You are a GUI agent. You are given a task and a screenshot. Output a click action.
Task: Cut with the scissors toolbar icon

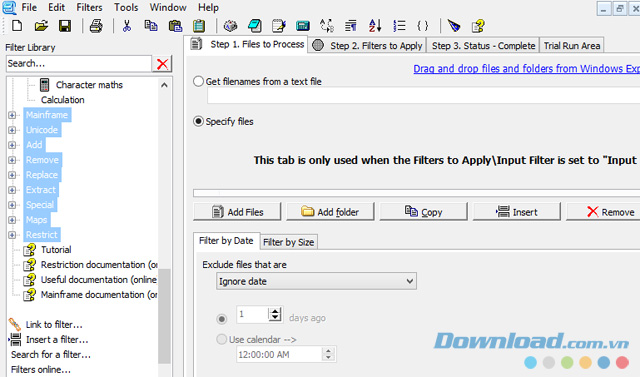click(x=127, y=26)
